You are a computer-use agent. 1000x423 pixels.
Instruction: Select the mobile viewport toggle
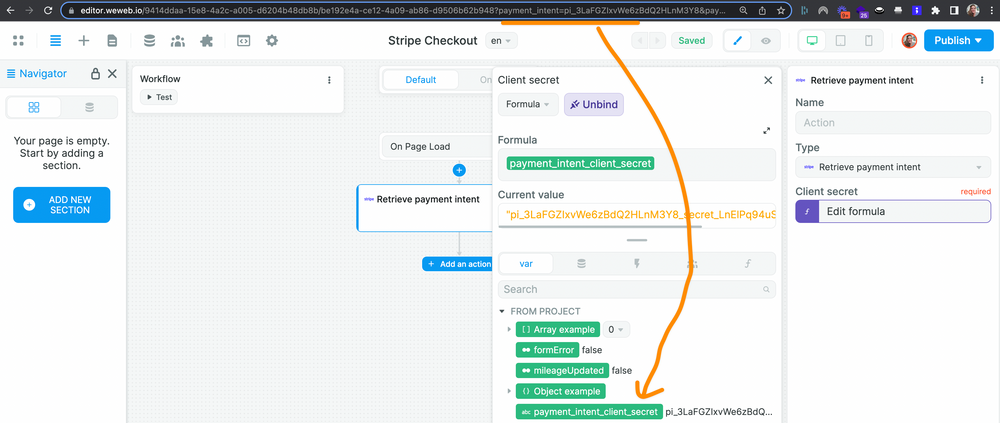[869, 41]
